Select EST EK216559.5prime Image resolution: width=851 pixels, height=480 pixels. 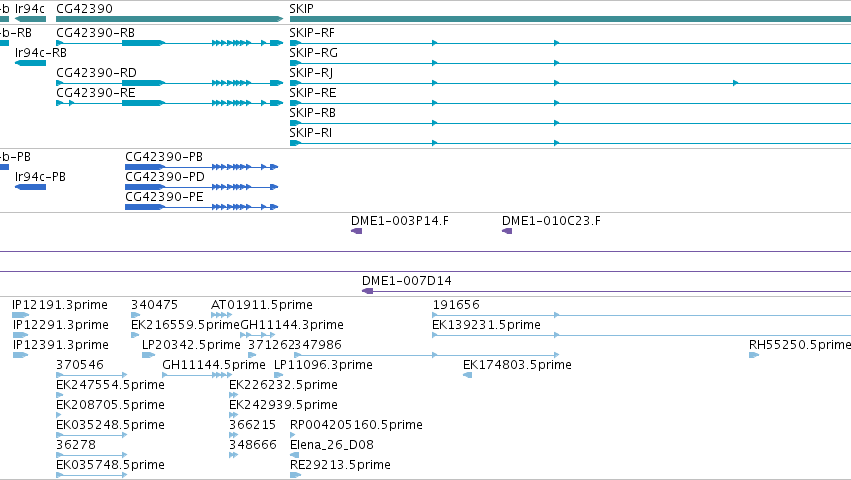[135, 335]
